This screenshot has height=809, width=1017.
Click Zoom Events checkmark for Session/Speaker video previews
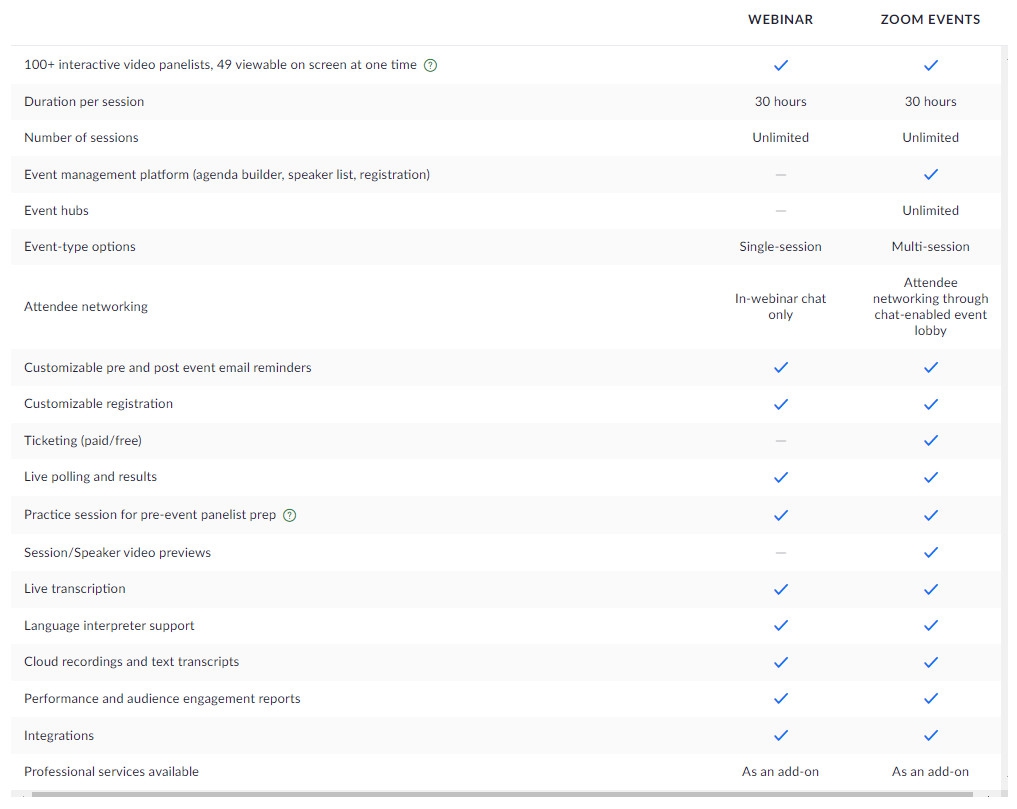pyautogui.click(x=931, y=552)
